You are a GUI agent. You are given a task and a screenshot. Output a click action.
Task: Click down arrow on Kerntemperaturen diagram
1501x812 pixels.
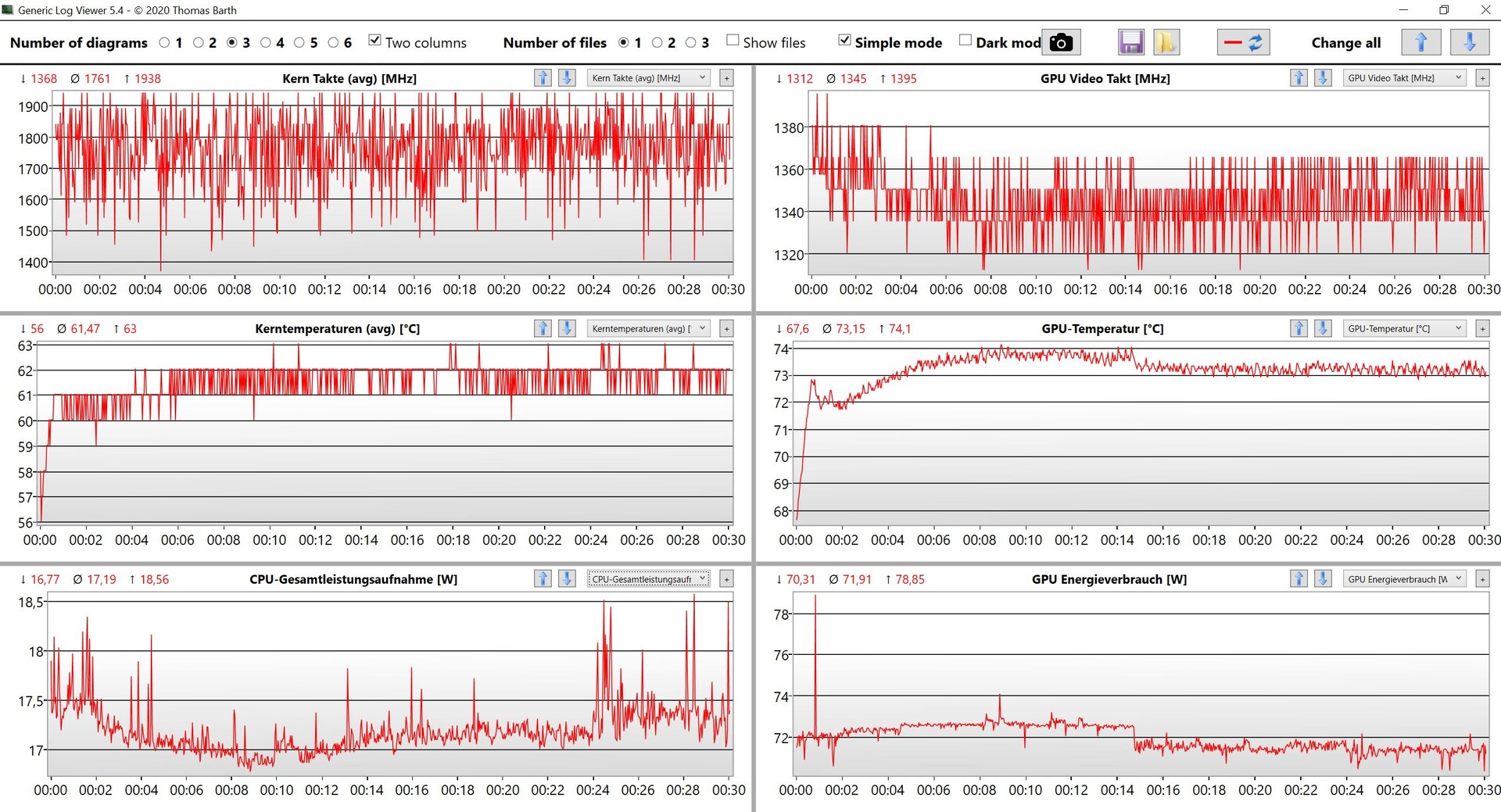pyautogui.click(x=567, y=328)
